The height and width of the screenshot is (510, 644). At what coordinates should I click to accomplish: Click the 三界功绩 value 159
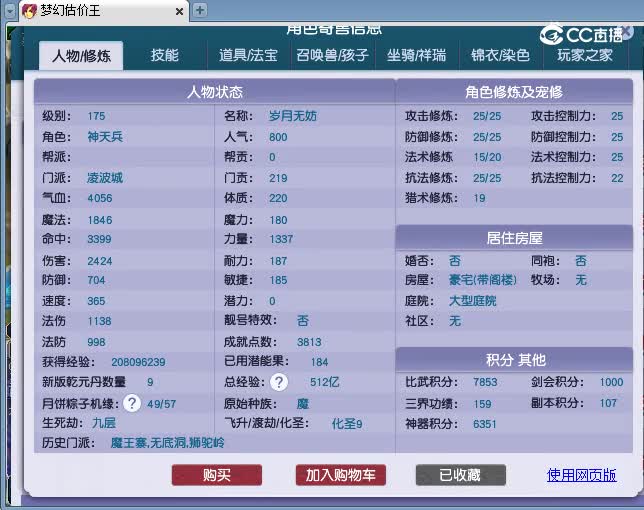tap(482, 404)
